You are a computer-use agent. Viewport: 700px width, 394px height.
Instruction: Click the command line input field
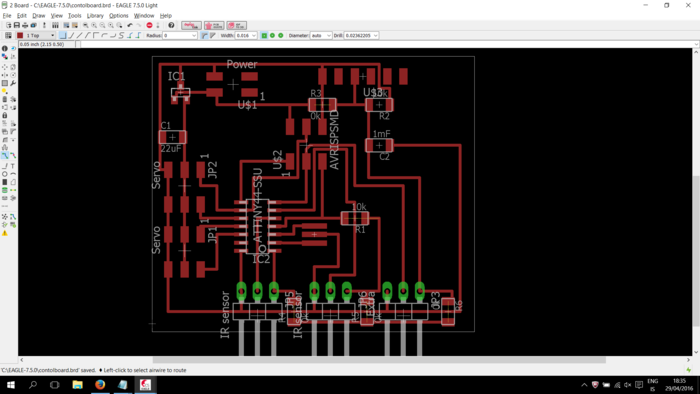tap(388, 44)
